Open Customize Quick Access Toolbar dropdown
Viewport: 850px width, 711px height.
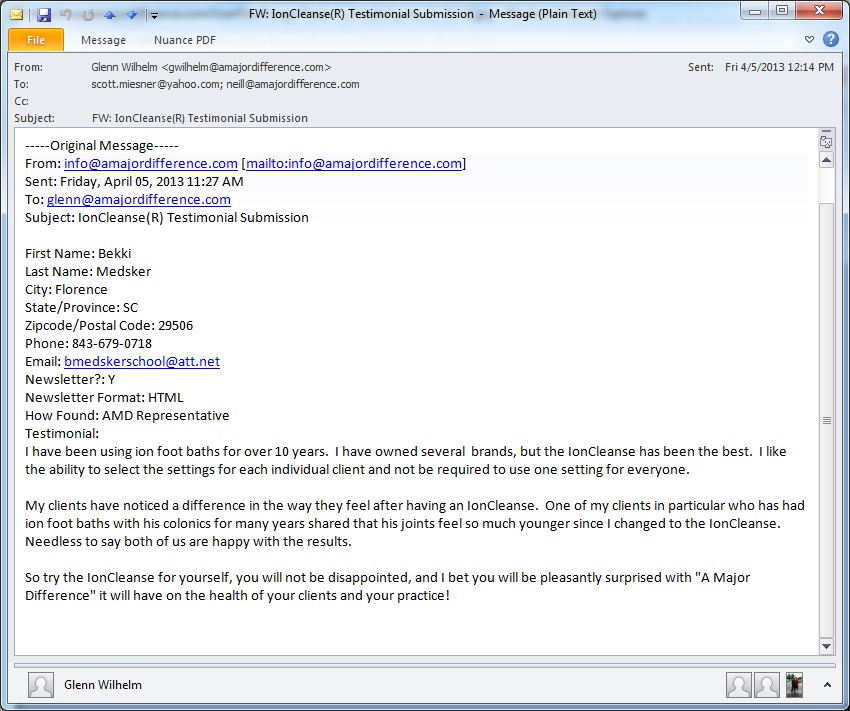tap(154, 15)
